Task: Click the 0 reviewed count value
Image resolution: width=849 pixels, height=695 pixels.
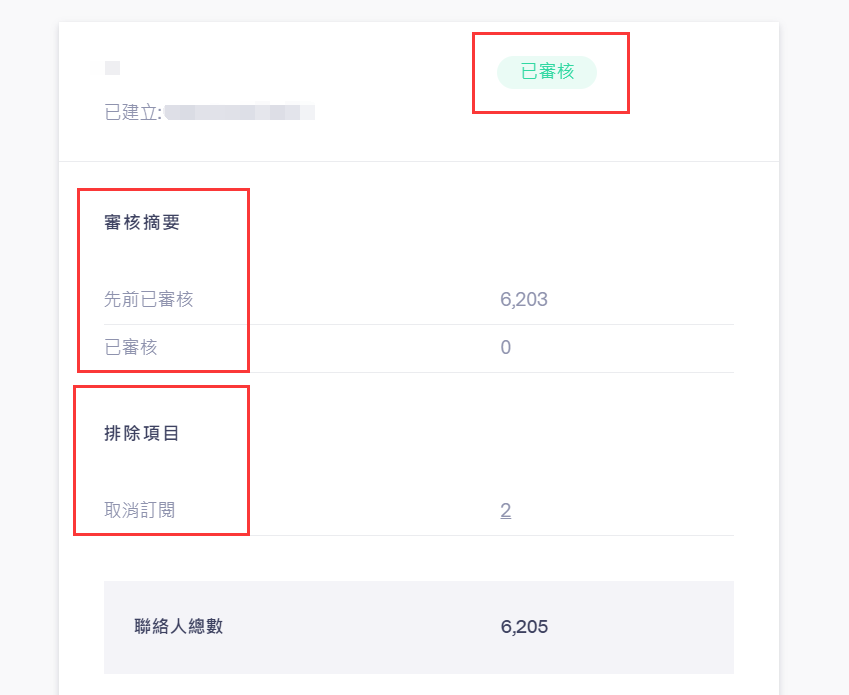Action: click(x=505, y=348)
